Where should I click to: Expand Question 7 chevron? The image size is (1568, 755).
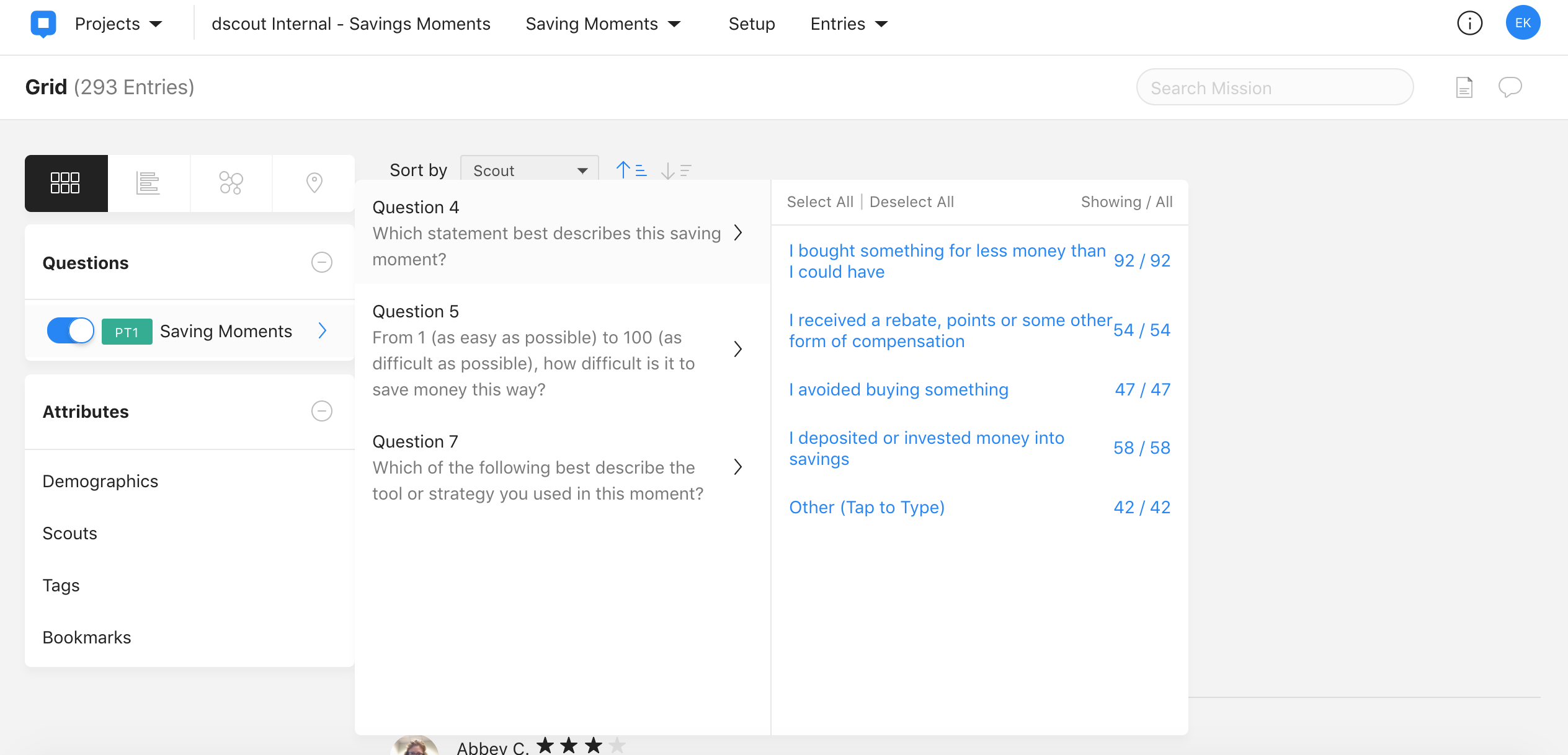coord(737,467)
